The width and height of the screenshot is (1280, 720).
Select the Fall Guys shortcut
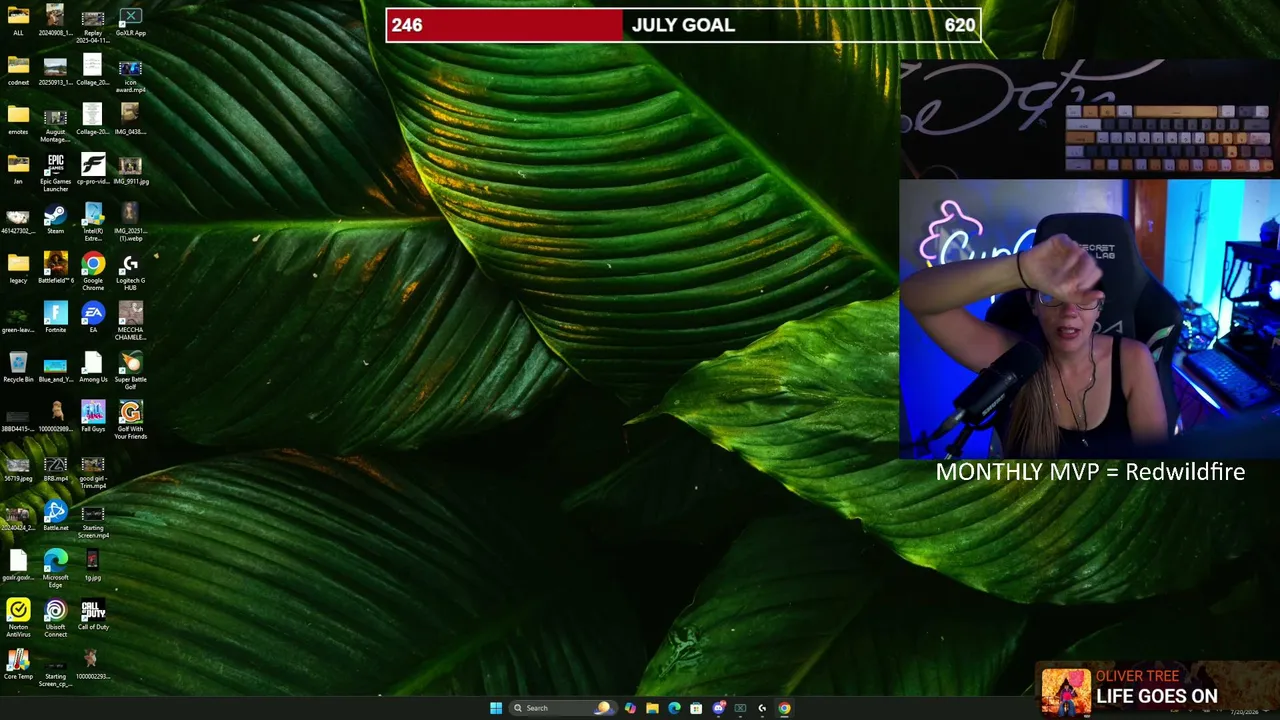(93, 417)
